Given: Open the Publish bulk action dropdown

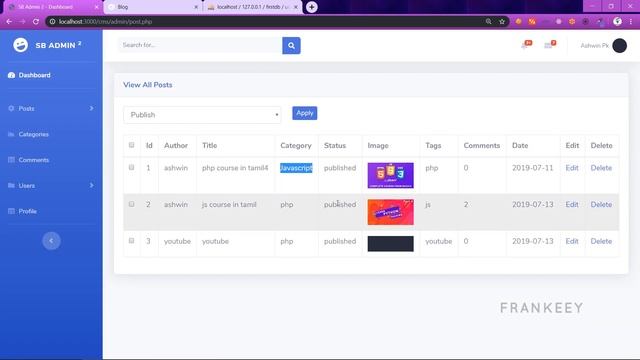Looking at the screenshot, I should coord(202,115).
